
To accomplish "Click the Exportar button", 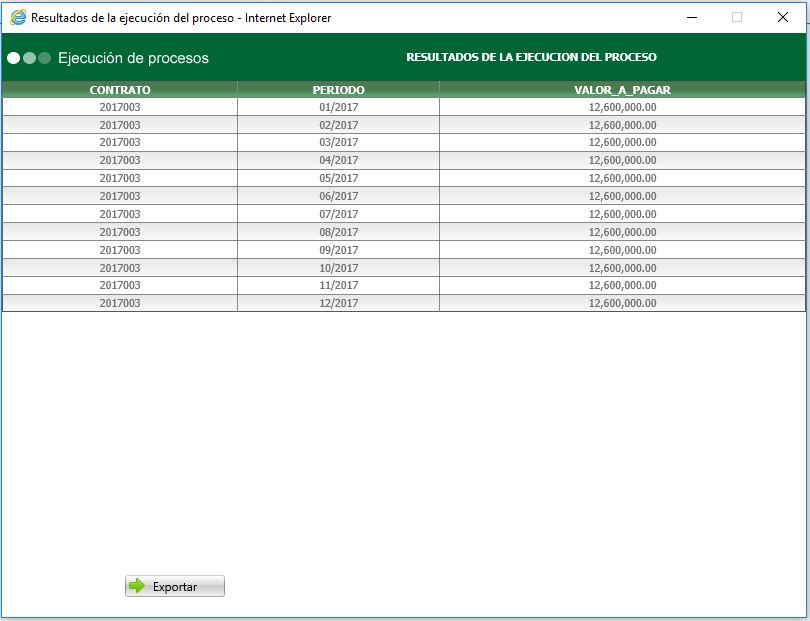I will (x=174, y=586).
